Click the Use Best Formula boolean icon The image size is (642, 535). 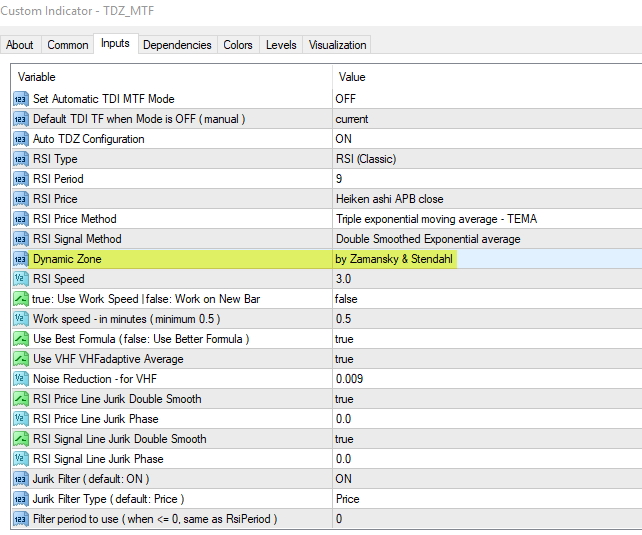tap(21, 339)
